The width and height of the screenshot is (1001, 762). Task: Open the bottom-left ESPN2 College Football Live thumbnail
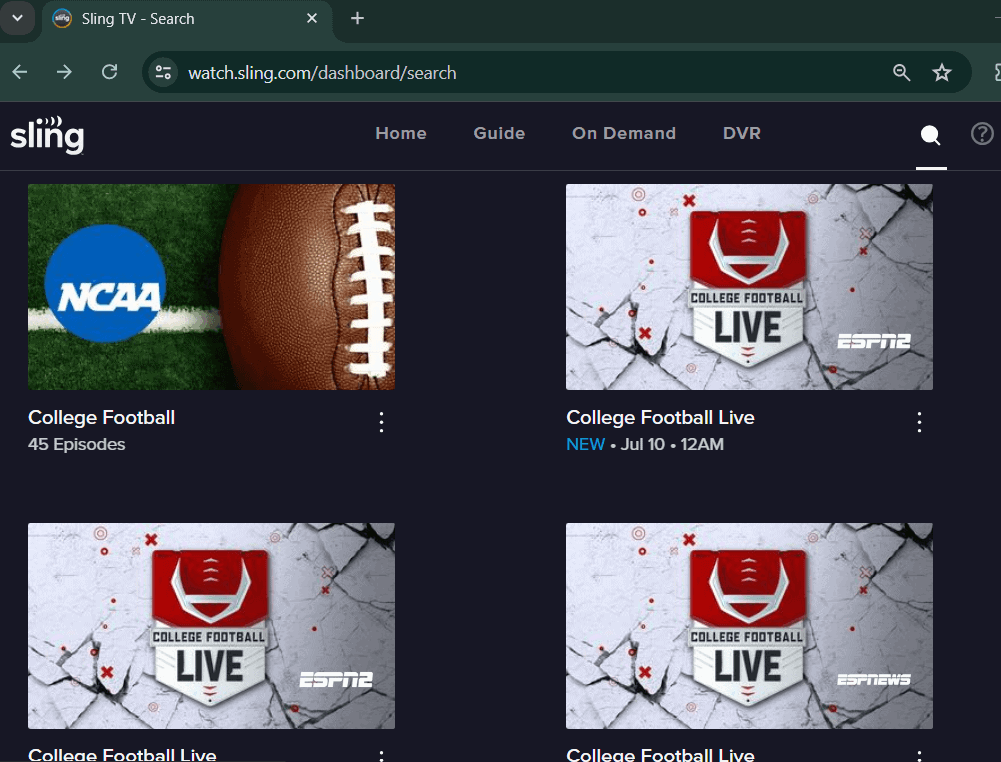[x=211, y=625]
